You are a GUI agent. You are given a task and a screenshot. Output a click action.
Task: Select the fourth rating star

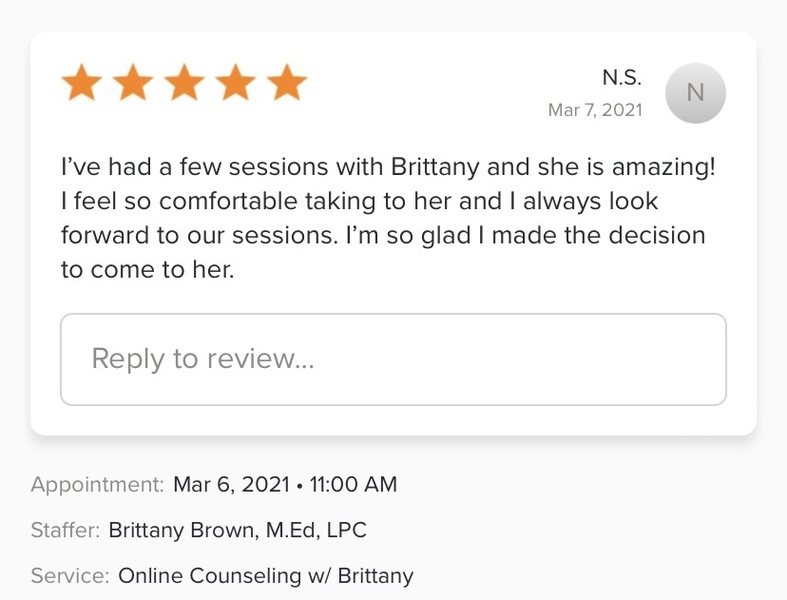tap(236, 83)
